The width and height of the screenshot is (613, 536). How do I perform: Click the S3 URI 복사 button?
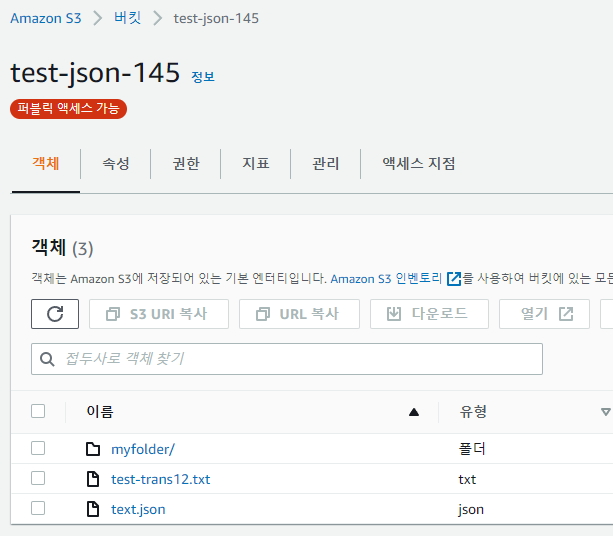click(159, 314)
